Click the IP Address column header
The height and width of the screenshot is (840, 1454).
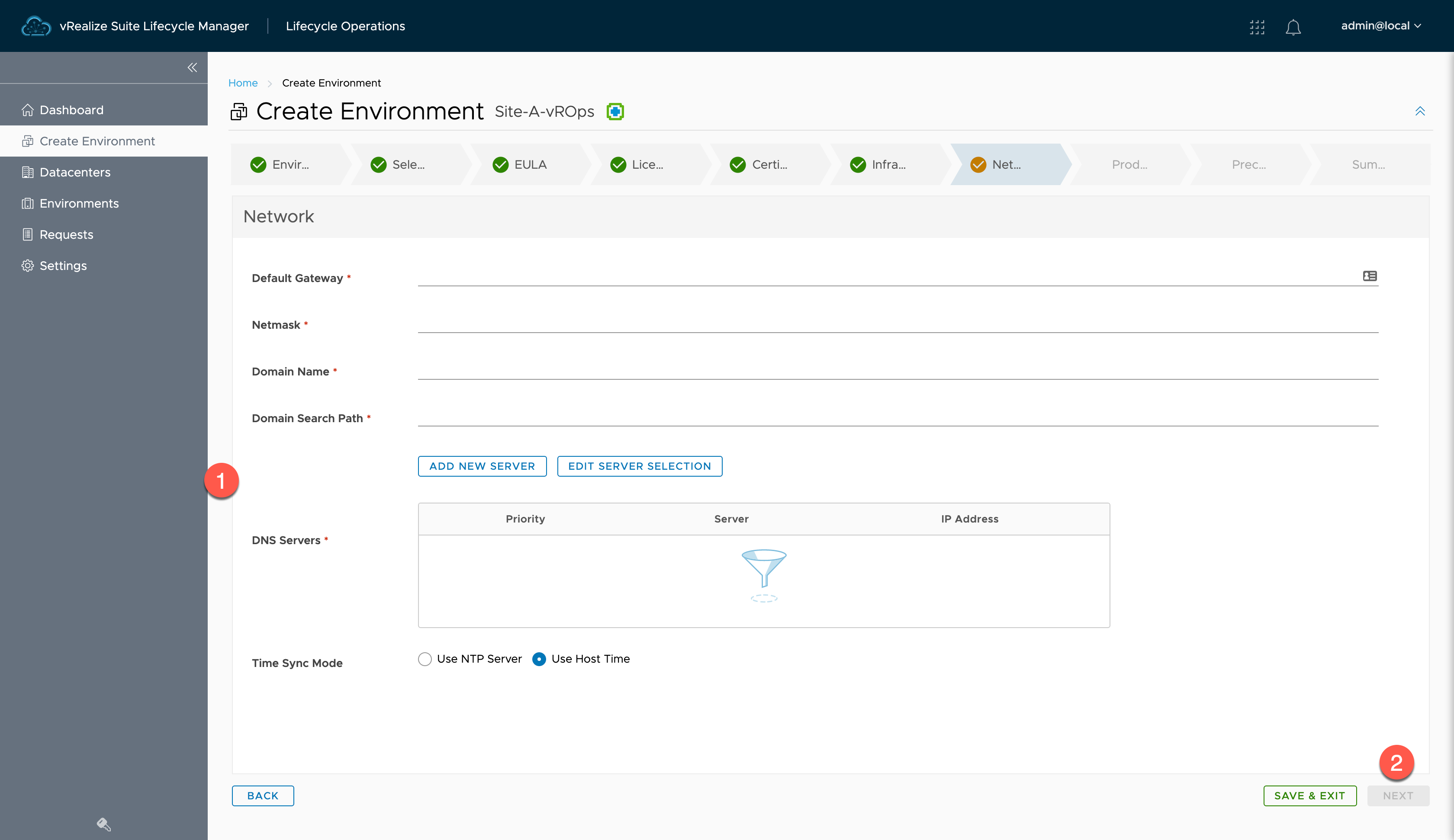click(x=969, y=519)
